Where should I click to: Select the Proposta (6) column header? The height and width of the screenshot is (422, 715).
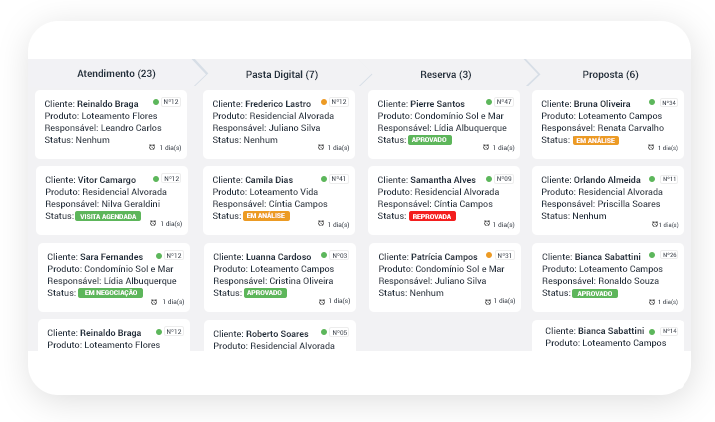pyautogui.click(x=610, y=75)
